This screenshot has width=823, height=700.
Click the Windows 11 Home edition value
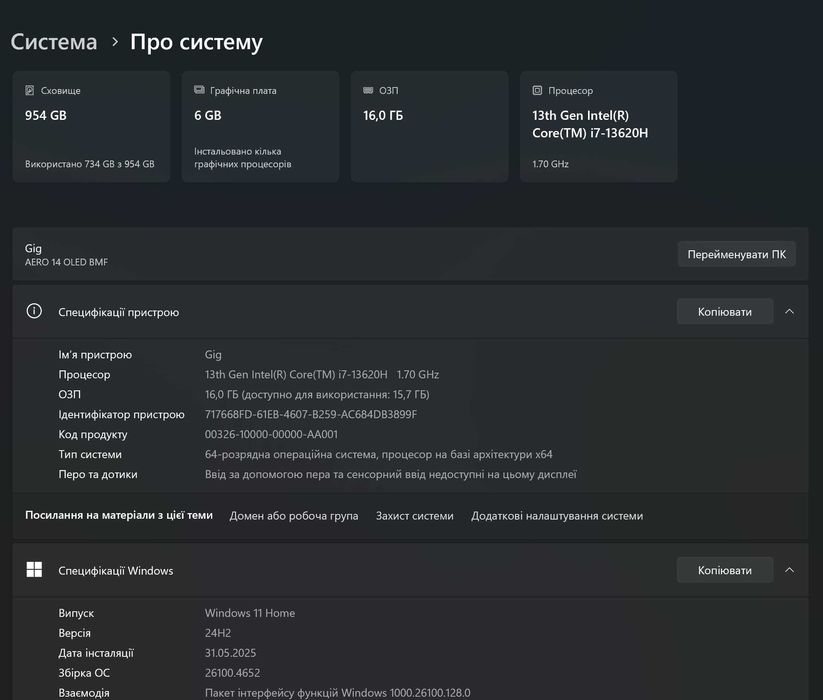250,613
